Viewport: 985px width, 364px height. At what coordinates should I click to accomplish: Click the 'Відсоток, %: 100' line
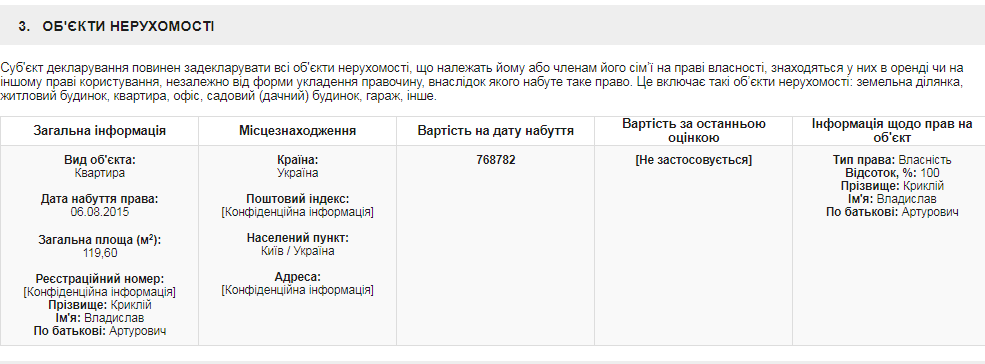pos(892,173)
